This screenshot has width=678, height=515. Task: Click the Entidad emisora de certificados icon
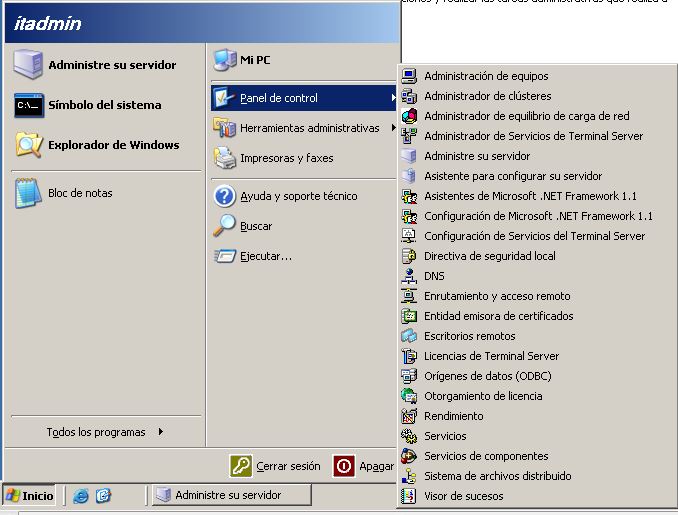pos(409,316)
